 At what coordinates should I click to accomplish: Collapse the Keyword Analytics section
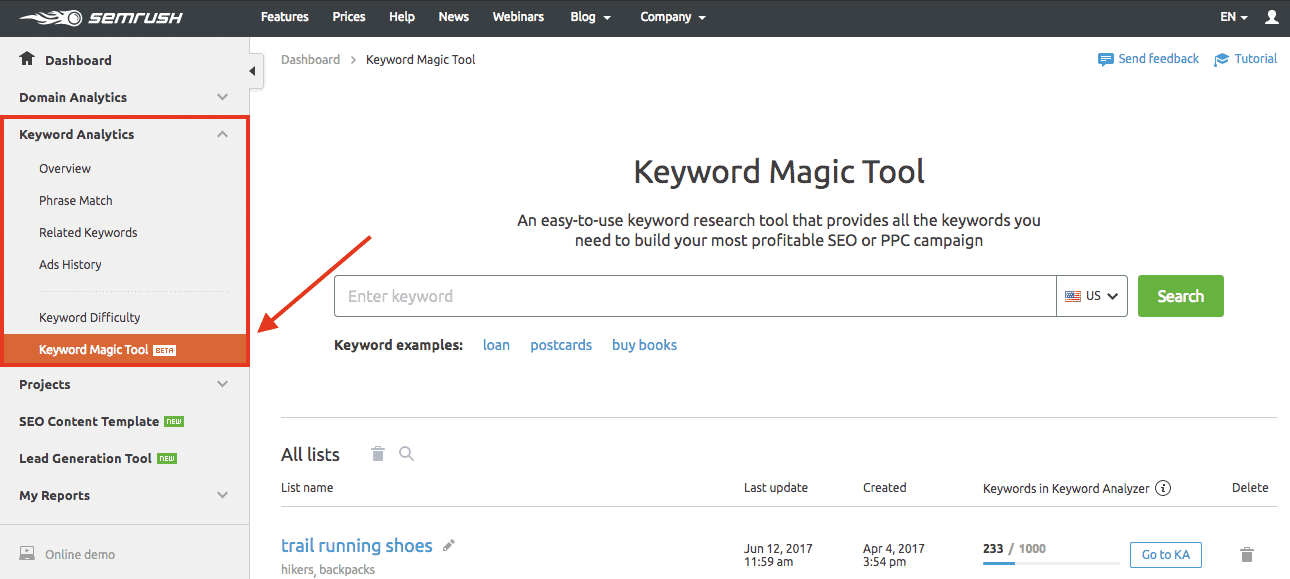click(222, 134)
